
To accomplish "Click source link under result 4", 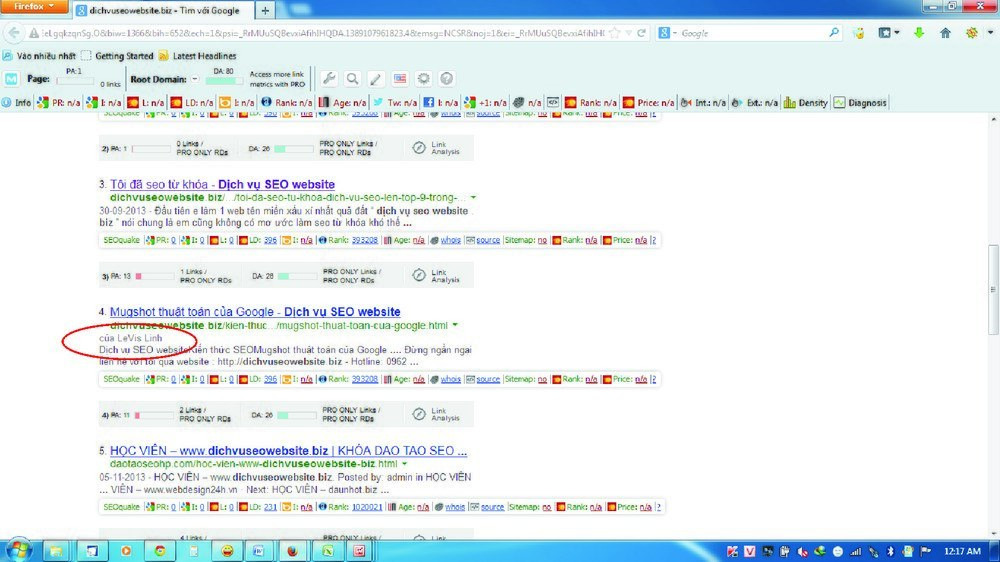I will [488, 380].
